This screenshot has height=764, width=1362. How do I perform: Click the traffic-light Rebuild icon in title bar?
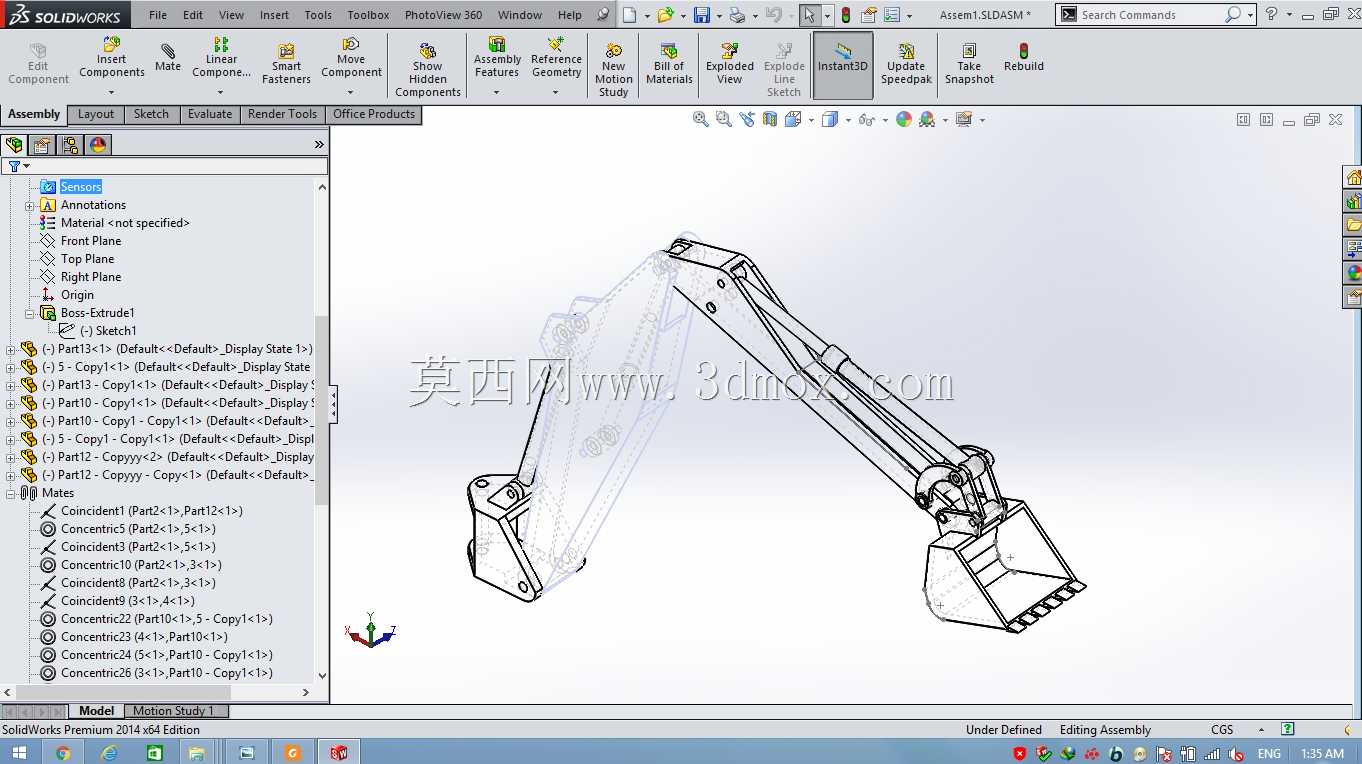click(846, 15)
